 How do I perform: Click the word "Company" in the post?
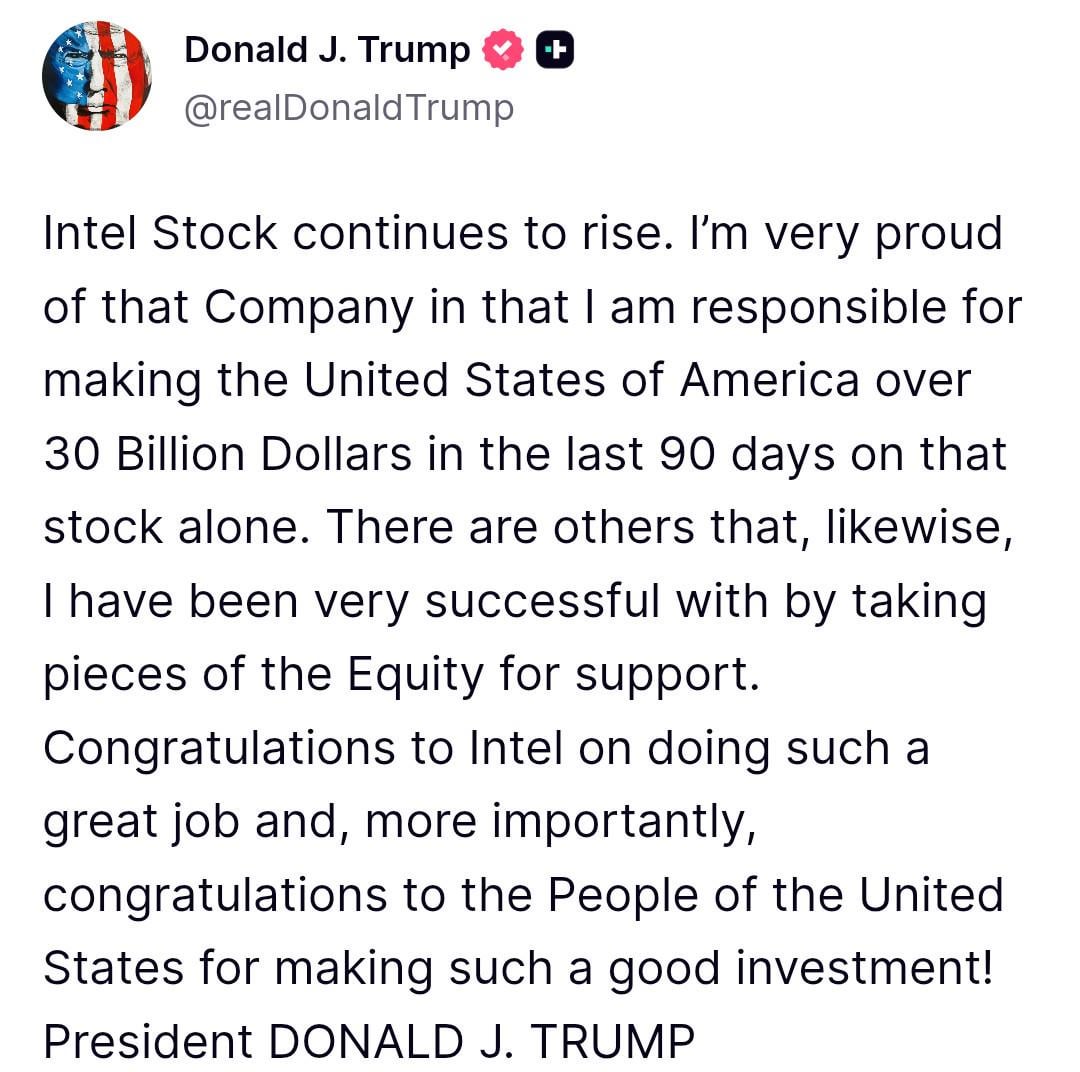pos(309,308)
